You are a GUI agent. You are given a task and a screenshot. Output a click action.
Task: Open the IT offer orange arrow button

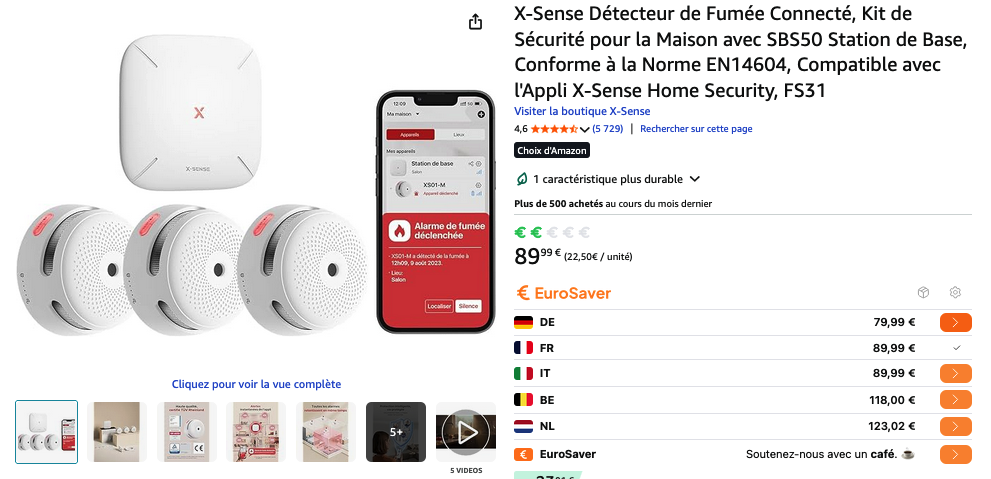pyautogui.click(x=956, y=373)
